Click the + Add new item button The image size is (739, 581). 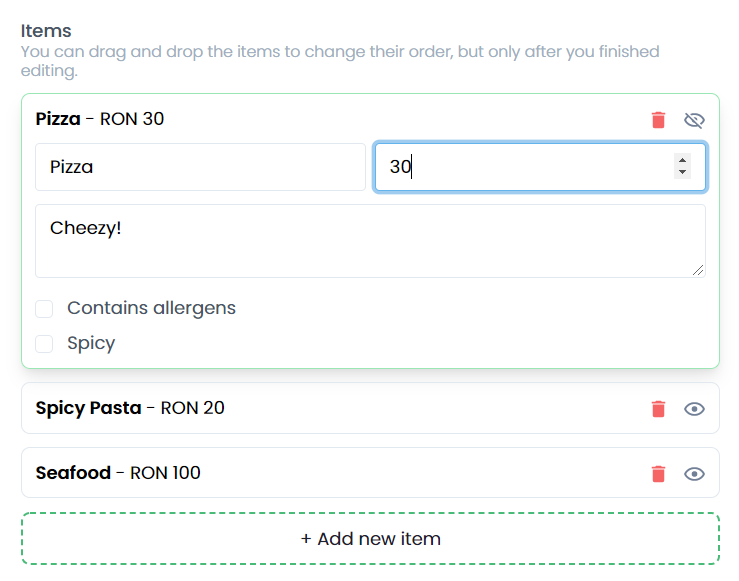[370, 539]
